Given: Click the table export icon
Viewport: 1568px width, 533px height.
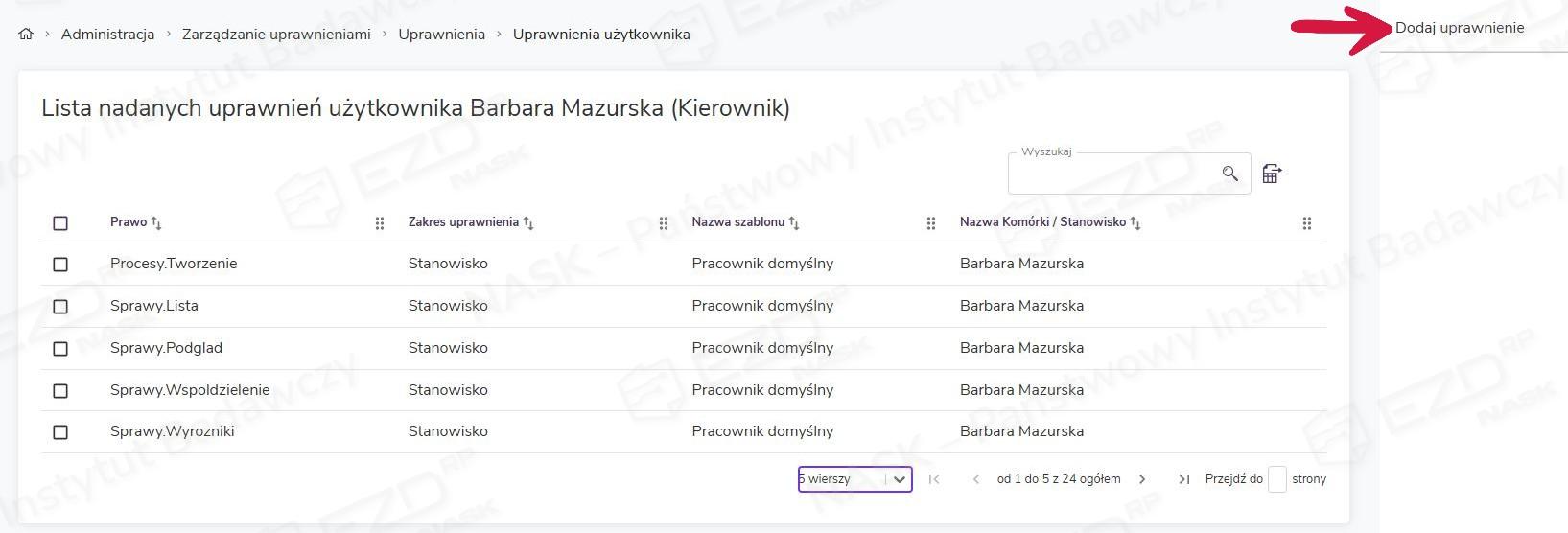Looking at the screenshot, I should click(x=1272, y=174).
